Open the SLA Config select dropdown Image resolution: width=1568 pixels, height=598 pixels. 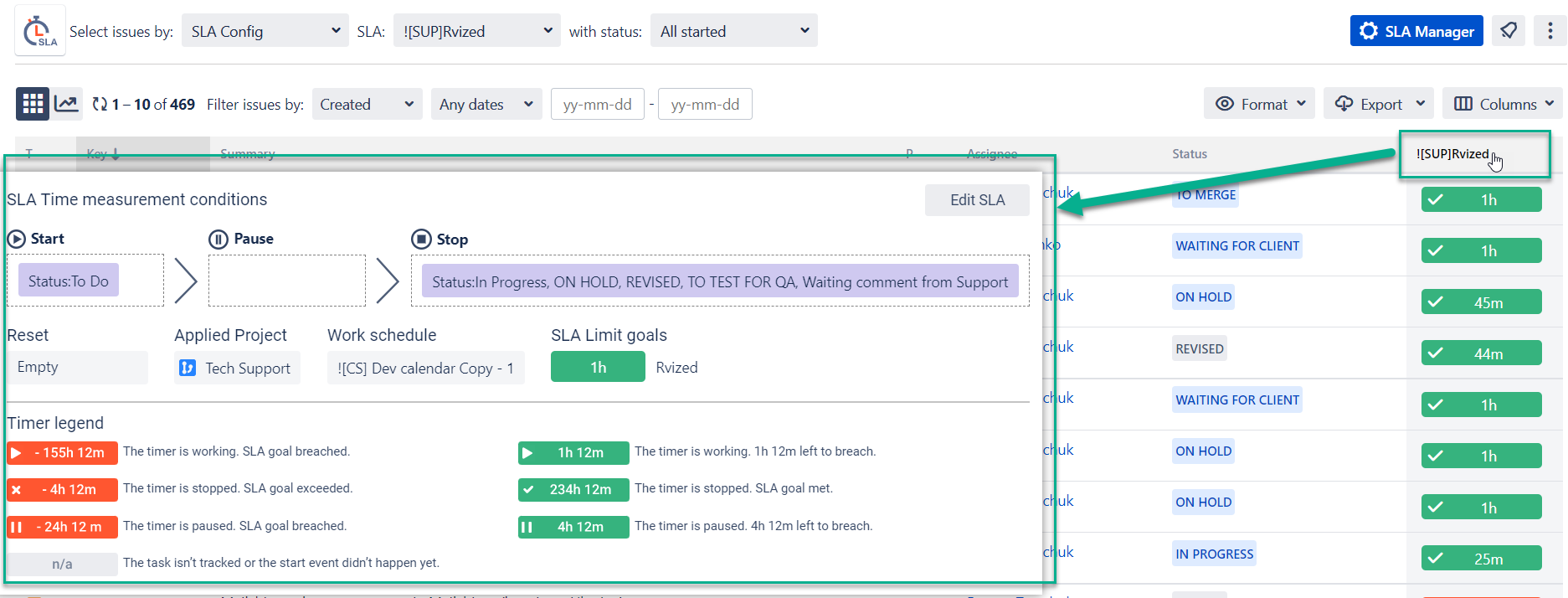click(265, 31)
